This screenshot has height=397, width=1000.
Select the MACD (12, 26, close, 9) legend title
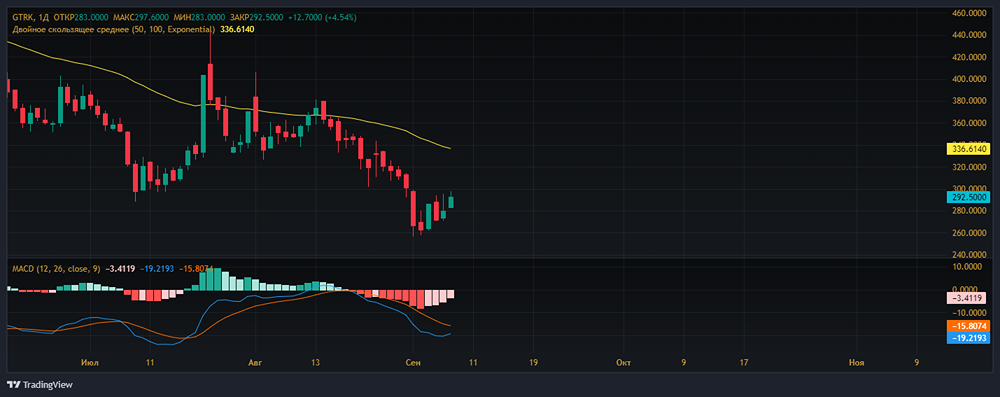coord(56,269)
